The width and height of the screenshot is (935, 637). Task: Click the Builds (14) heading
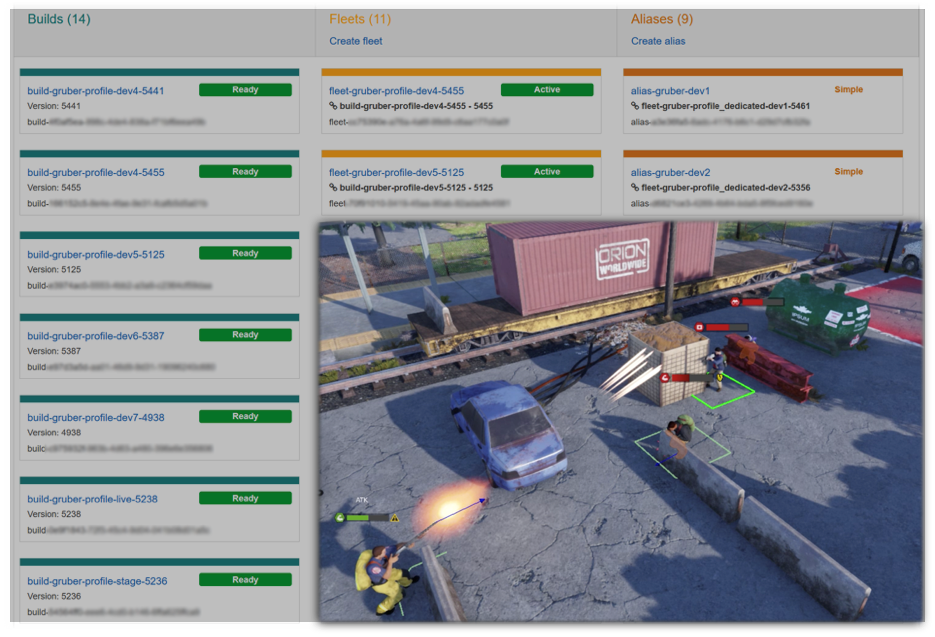click(59, 19)
